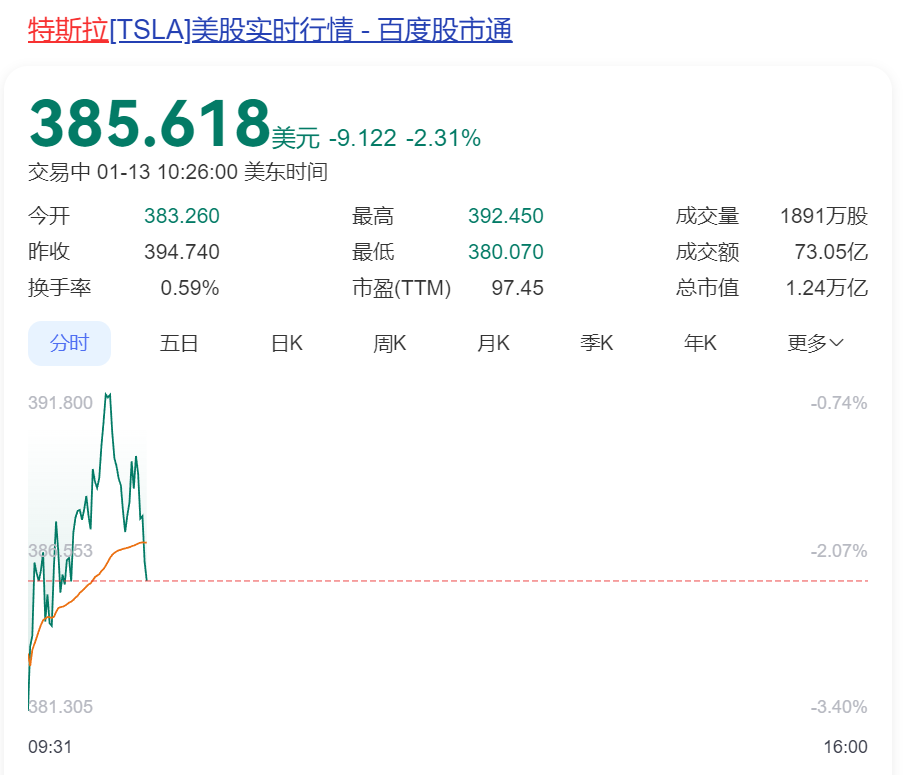915x775 pixels.
Task: Click the -2.31% change percentage
Action: [443, 138]
